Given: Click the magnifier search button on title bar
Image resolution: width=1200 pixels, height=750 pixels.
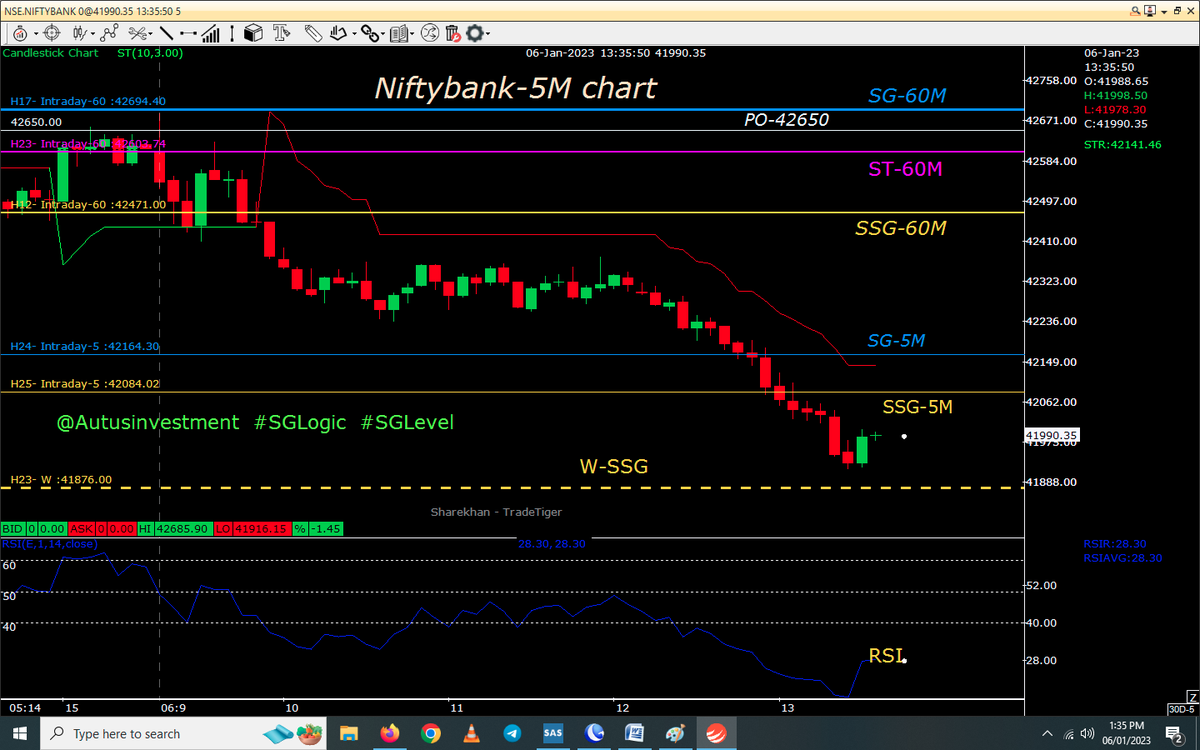Looking at the screenshot, I should (x=1133, y=8).
